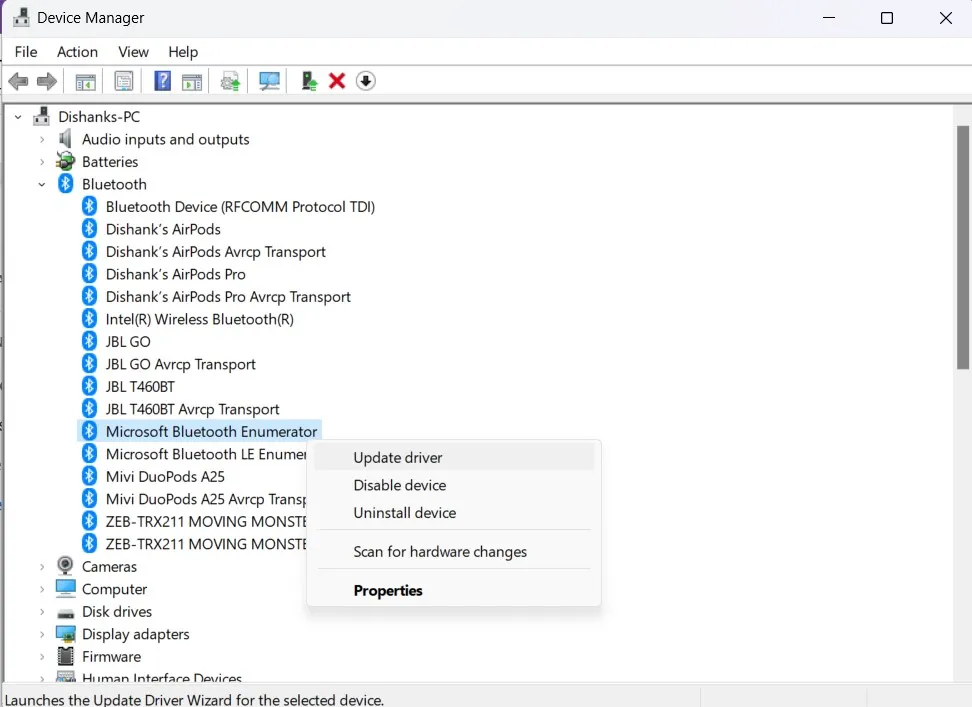Click the Back arrow toolbar icon
The height and width of the screenshot is (707, 972).
coord(19,81)
